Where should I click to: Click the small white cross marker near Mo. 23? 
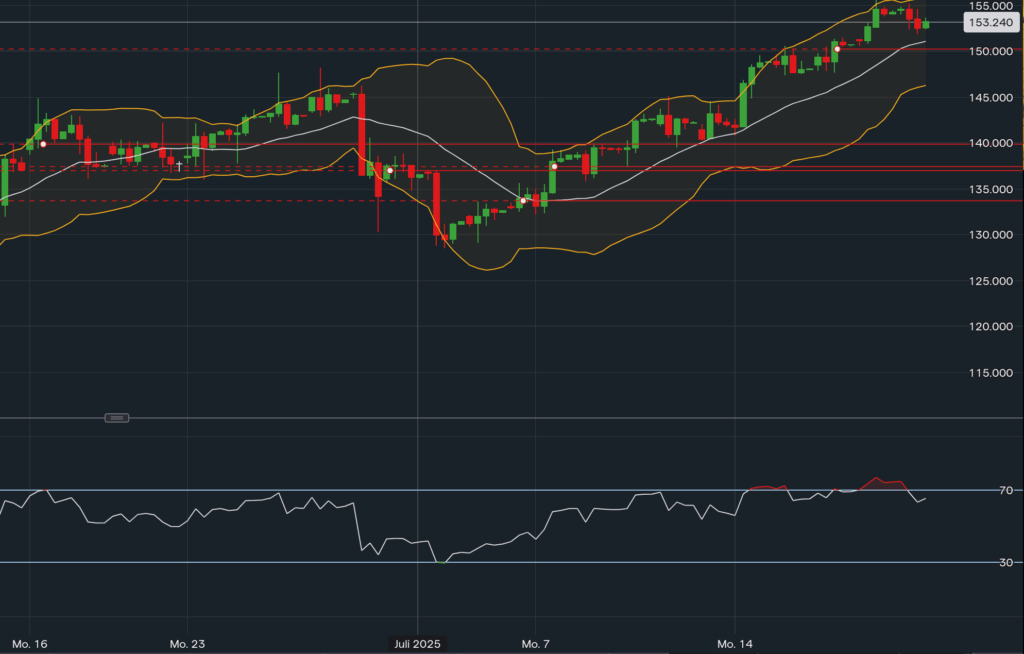pos(179,165)
